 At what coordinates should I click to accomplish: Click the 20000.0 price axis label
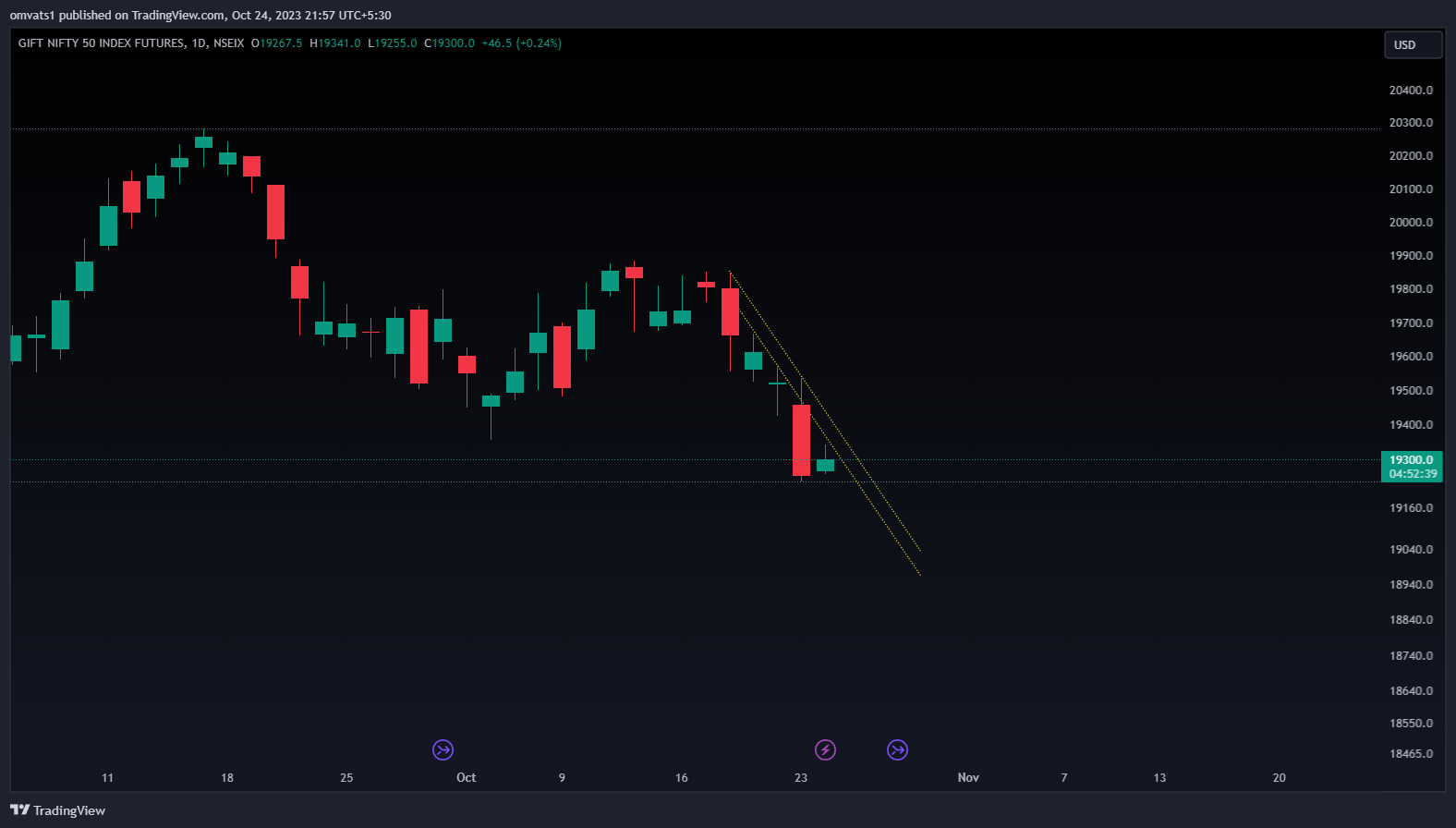pyautogui.click(x=1411, y=222)
